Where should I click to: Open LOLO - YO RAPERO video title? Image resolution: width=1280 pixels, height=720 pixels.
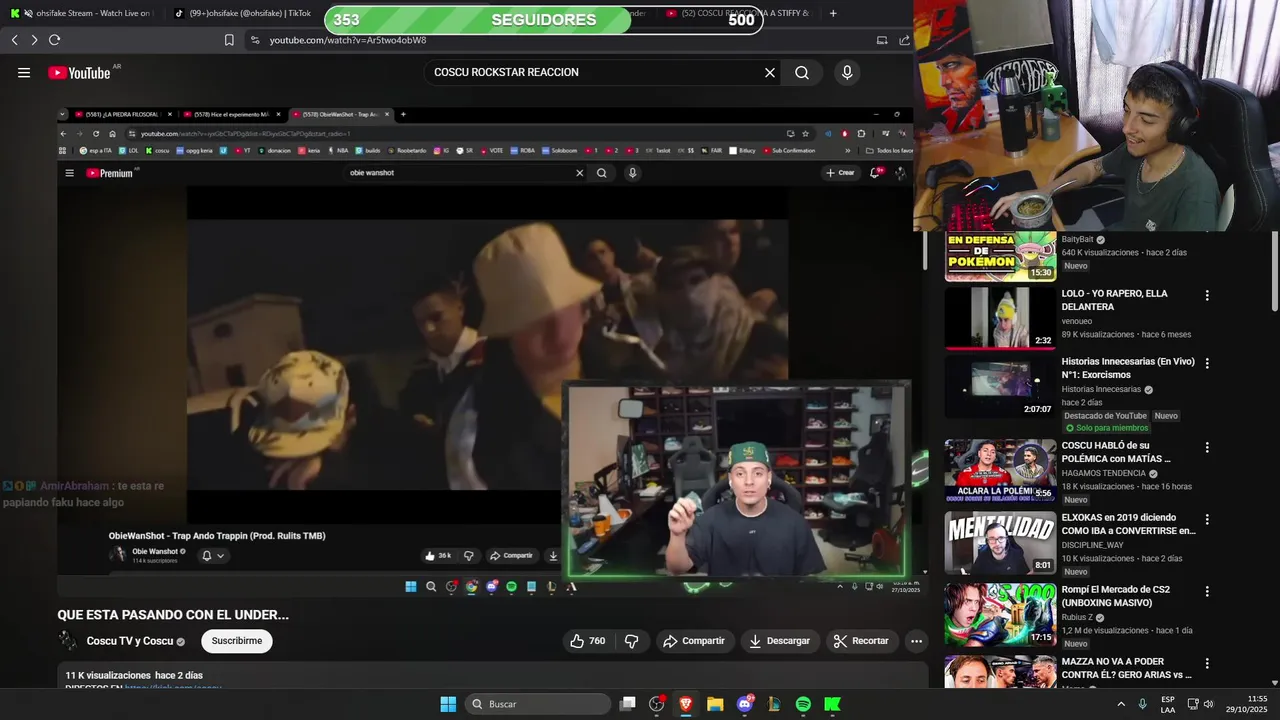coord(1114,300)
